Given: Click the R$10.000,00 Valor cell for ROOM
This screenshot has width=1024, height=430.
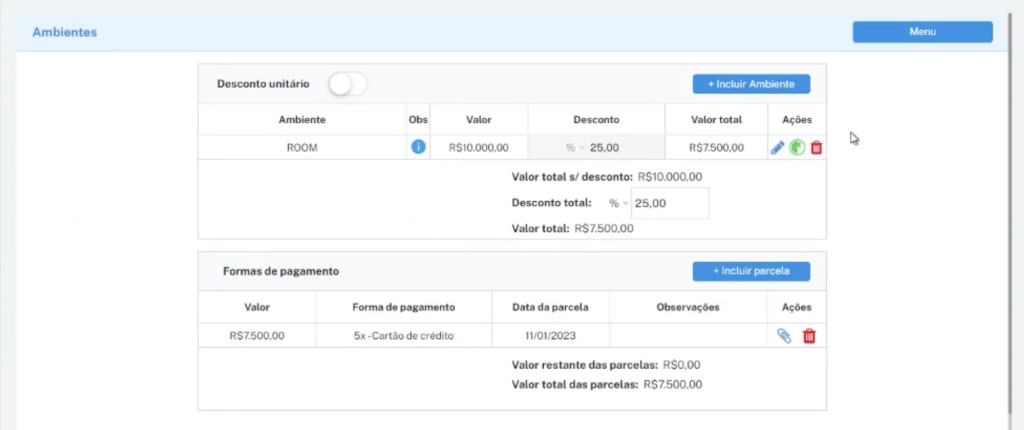Looking at the screenshot, I should [x=478, y=148].
